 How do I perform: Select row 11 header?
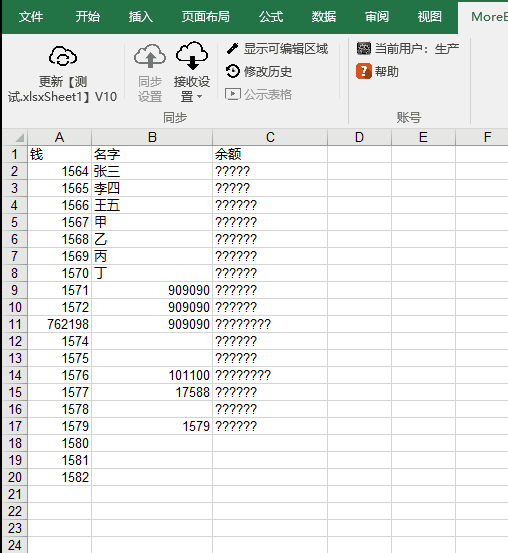pyautogui.click(x=15, y=324)
